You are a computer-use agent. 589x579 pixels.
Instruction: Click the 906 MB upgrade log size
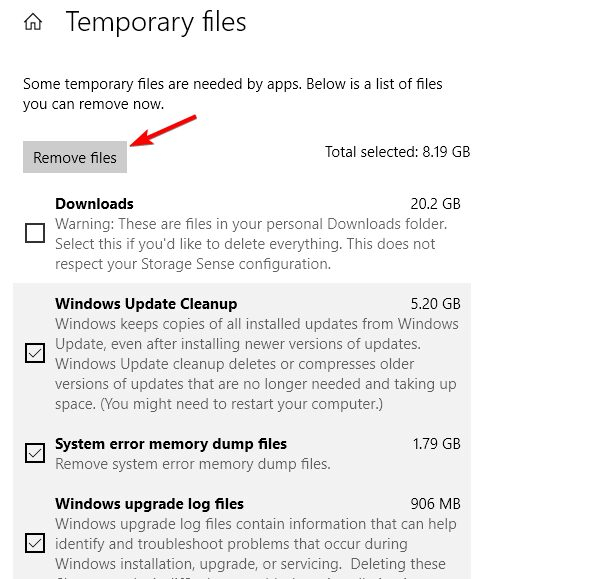click(x=435, y=504)
